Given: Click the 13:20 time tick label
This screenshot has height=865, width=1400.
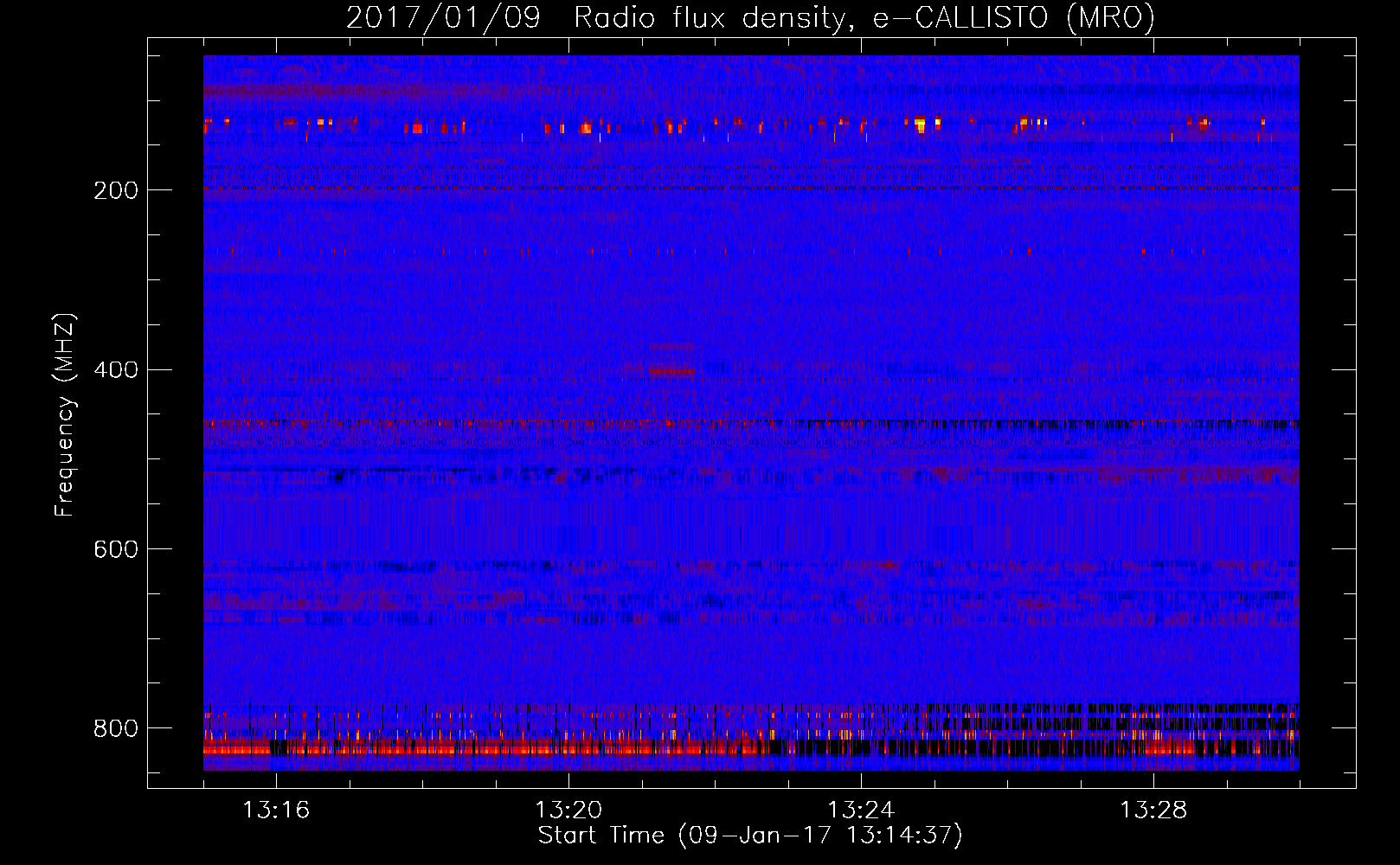Looking at the screenshot, I should (568, 811).
